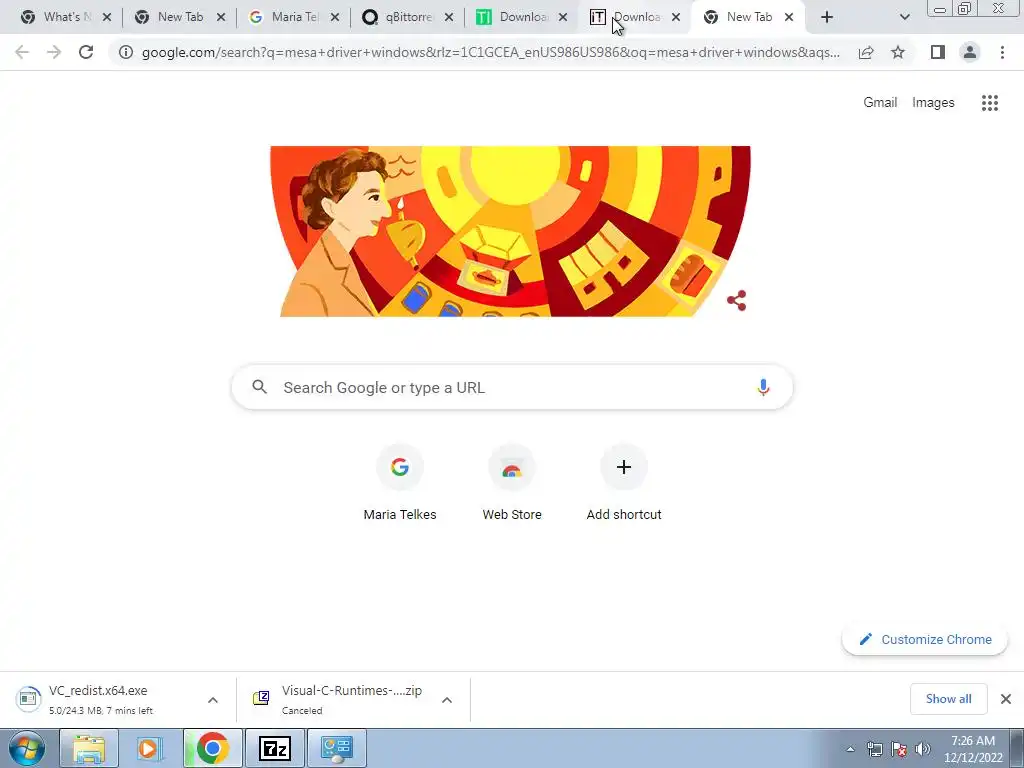Expand options for VC_redist.x64.exe download
This screenshot has height=768, width=1024.
[x=213, y=700]
